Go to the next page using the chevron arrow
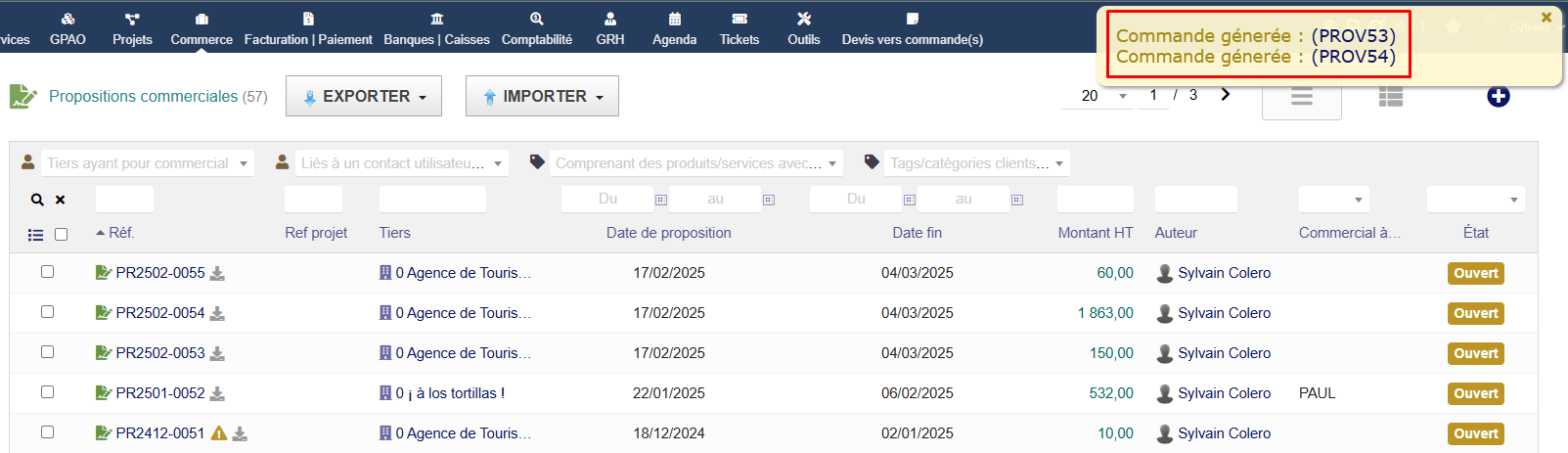The width and height of the screenshot is (1568, 453). click(x=1226, y=95)
